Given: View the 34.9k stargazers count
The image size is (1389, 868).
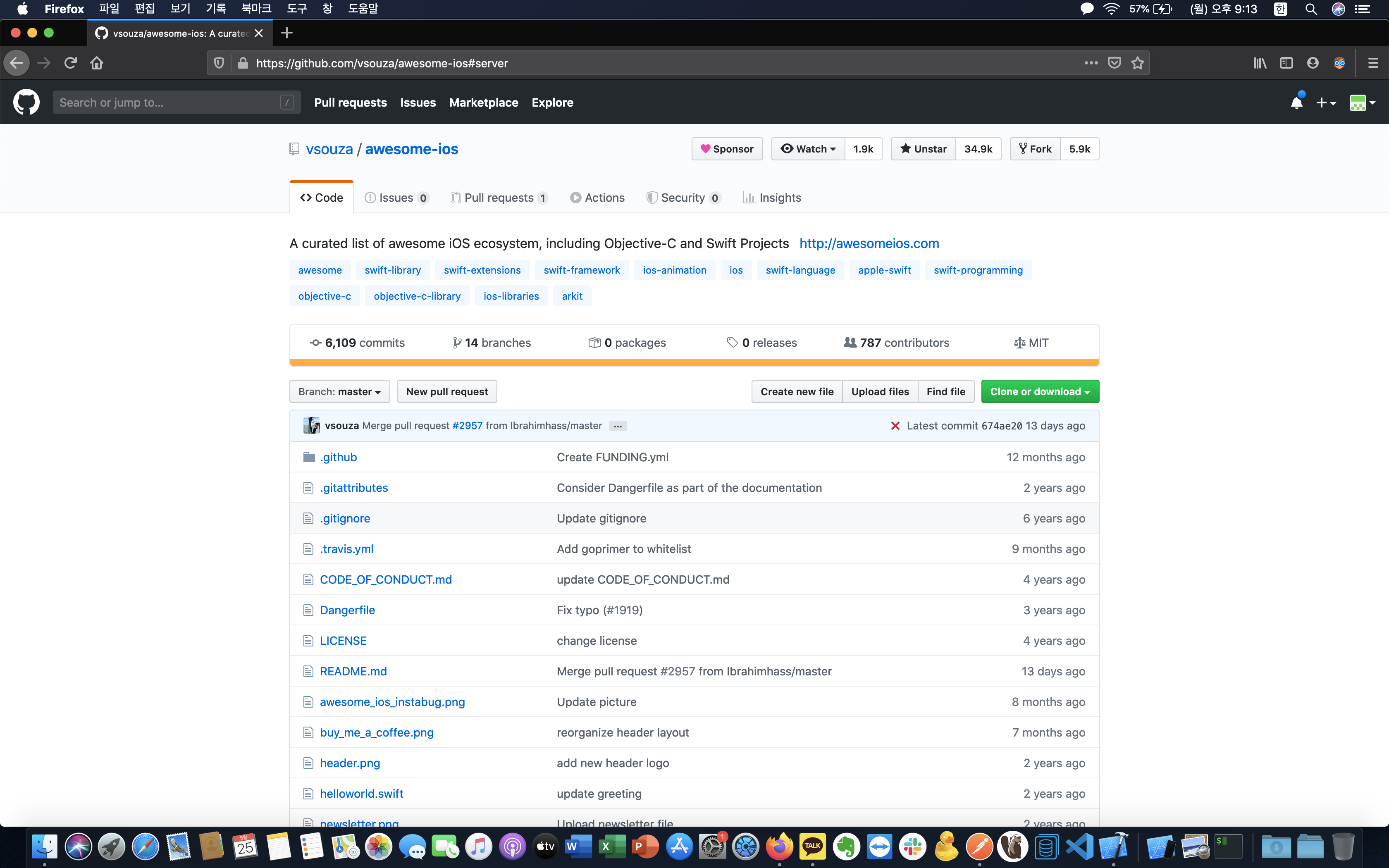Looking at the screenshot, I should pyautogui.click(x=978, y=149).
